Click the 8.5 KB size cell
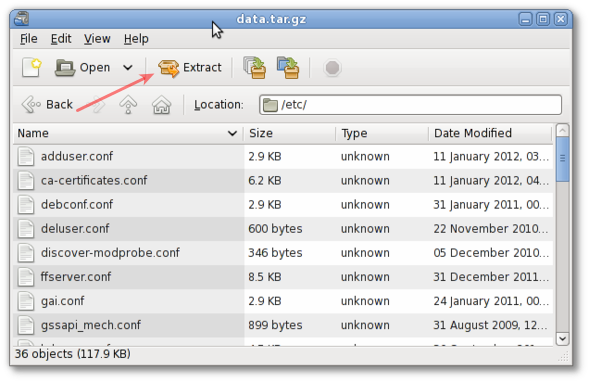This screenshot has height=382, width=589. [x=264, y=276]
